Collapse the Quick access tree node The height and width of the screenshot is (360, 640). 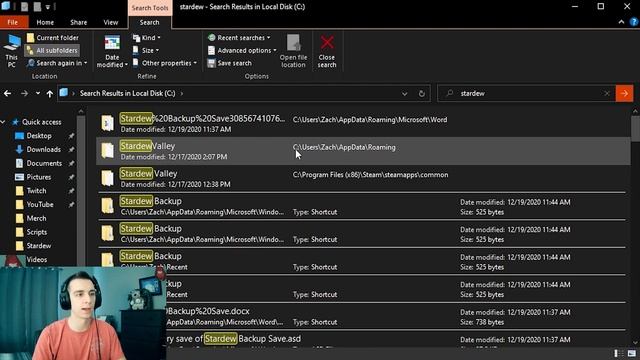pyautogui.click(x=3, y=122)
